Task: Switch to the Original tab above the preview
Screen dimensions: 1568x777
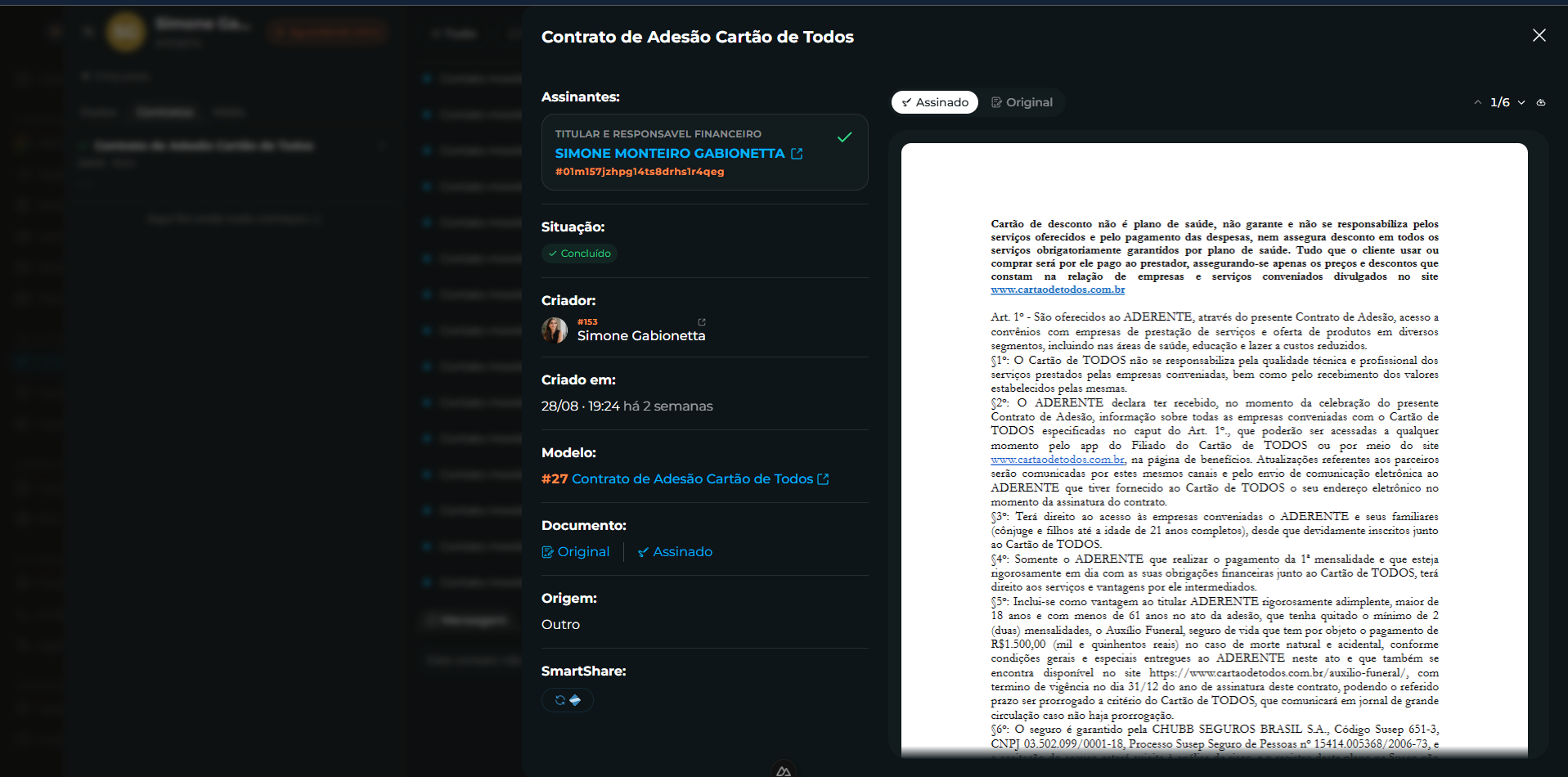Action: point(1022,102)
